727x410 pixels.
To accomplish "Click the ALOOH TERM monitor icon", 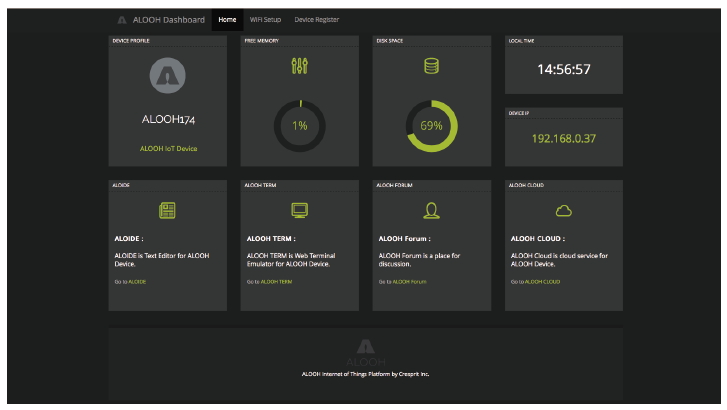I will [299, 210].
